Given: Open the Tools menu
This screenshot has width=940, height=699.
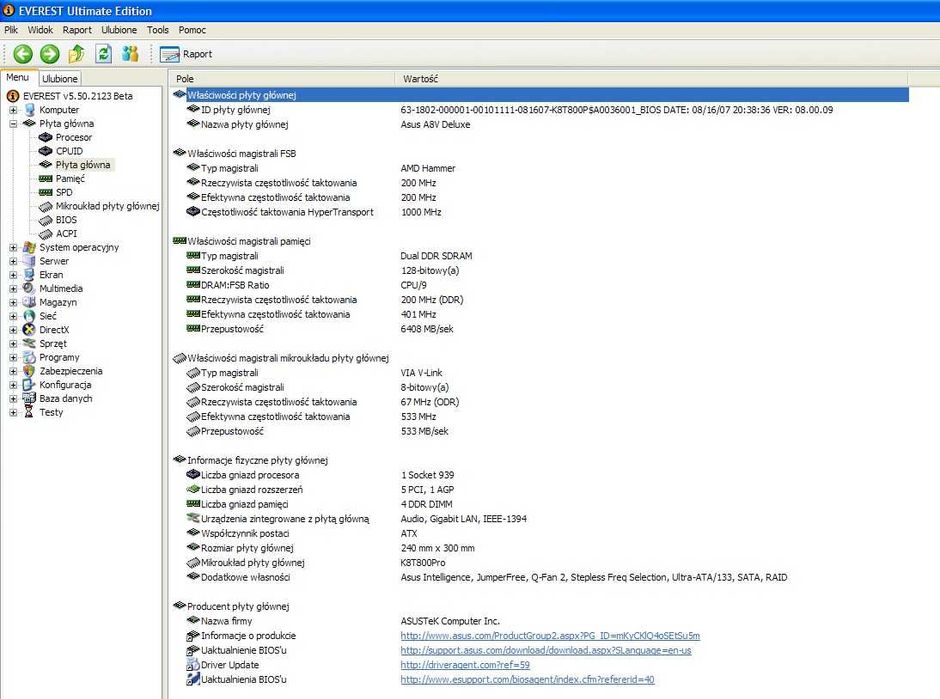Looking at the screenshot, I should click(158, 29).
